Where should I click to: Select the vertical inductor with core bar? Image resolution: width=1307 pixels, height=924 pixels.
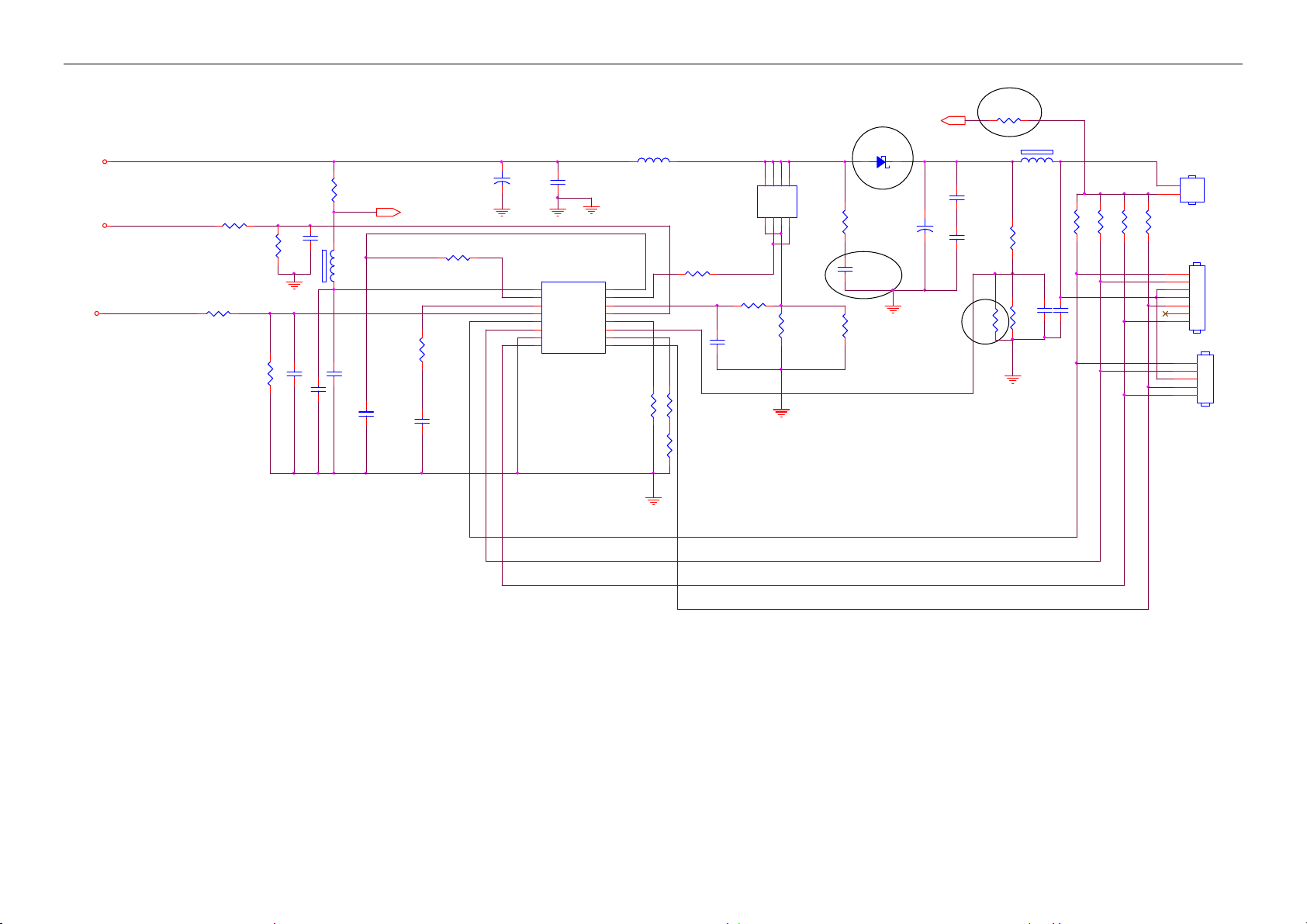point(329,265)
